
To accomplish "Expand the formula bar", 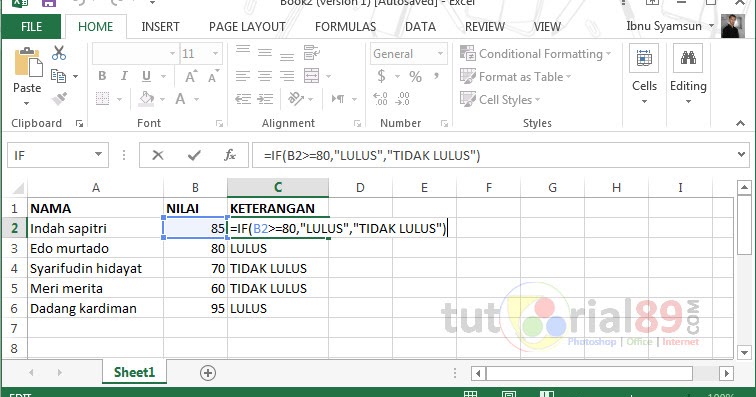I will coord(741,155).
